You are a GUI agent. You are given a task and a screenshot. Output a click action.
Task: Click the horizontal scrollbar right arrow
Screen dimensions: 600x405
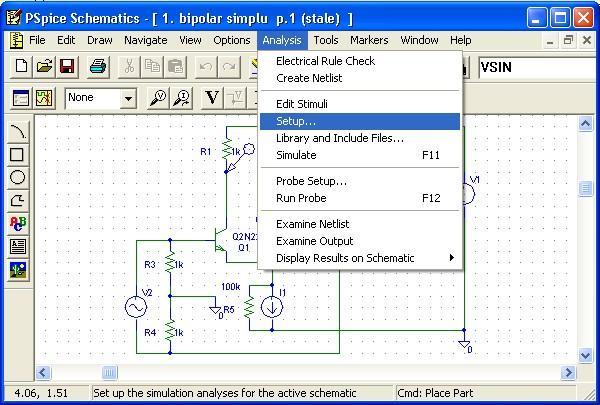tap(568, 372)
